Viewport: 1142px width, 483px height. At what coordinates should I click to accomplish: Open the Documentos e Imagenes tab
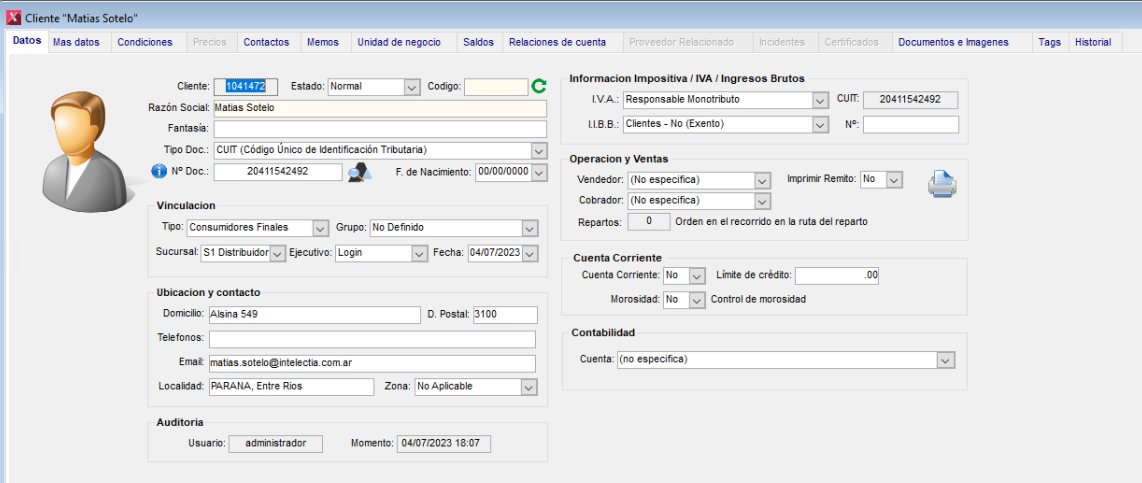tap(953, 42)
